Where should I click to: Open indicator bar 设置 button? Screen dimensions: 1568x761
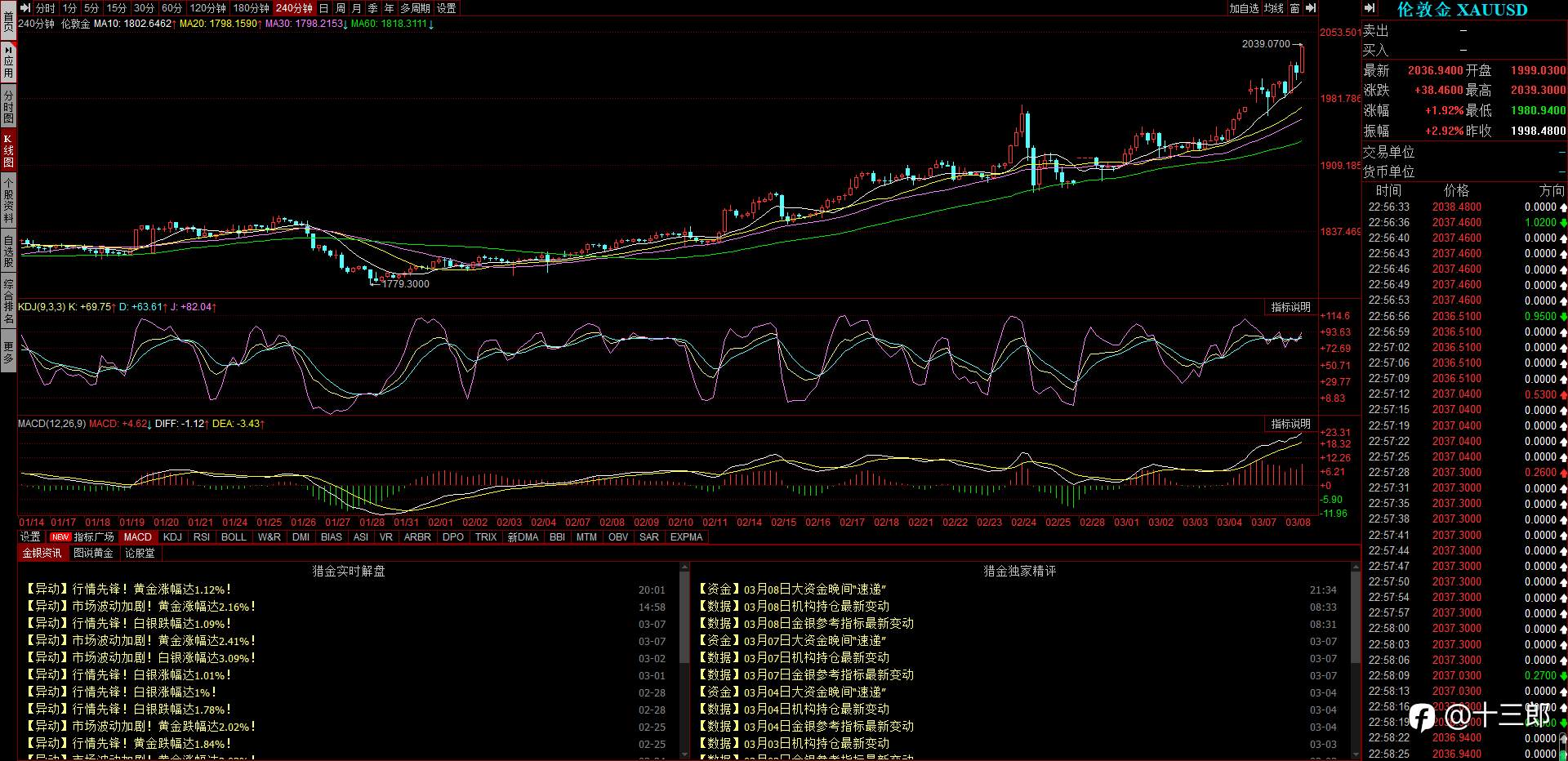[x=30, y=537]
